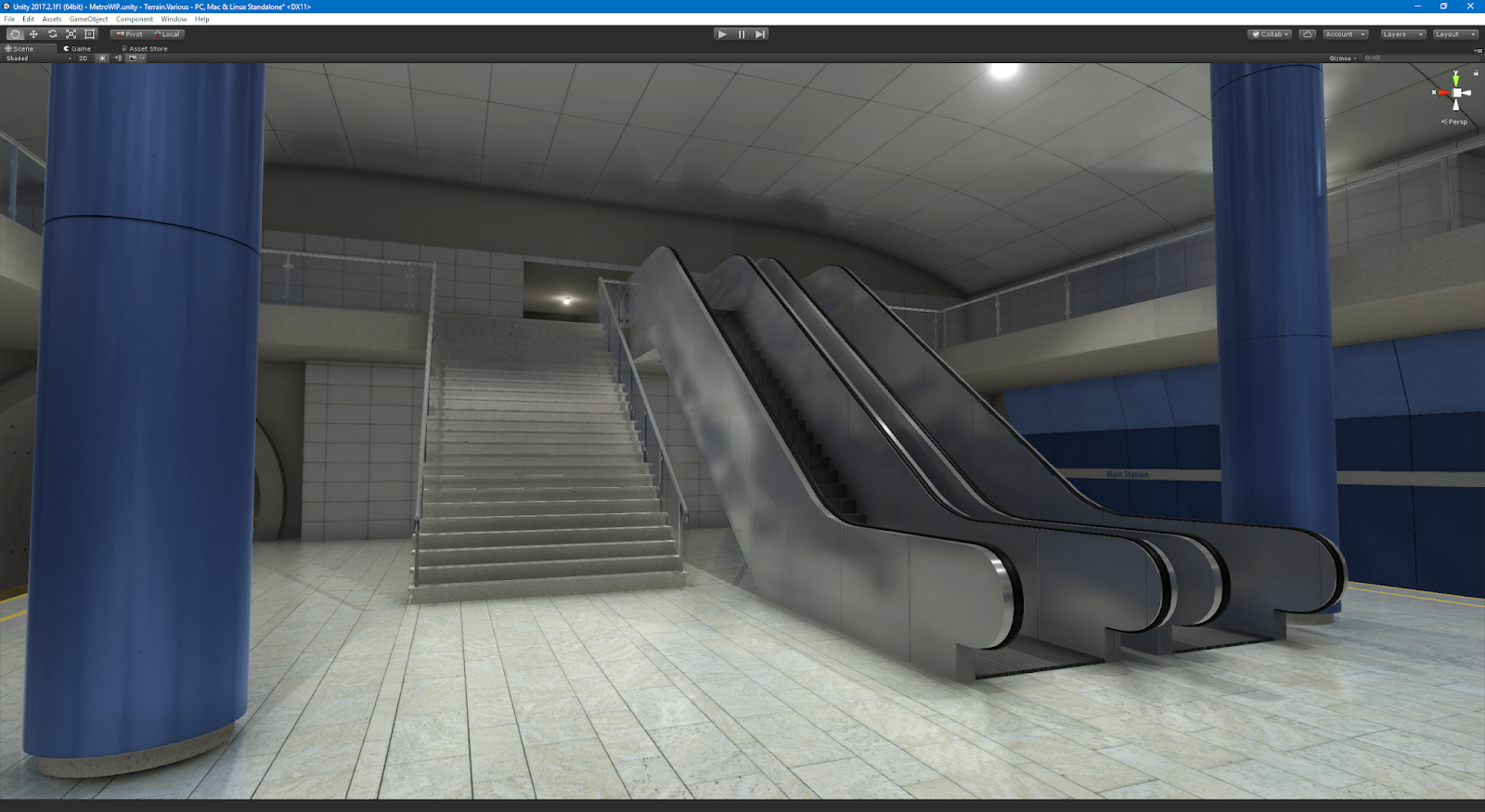This screenshot has width=1485, height=812.
Task: Open the Window menu
Action: coord(174,19)
